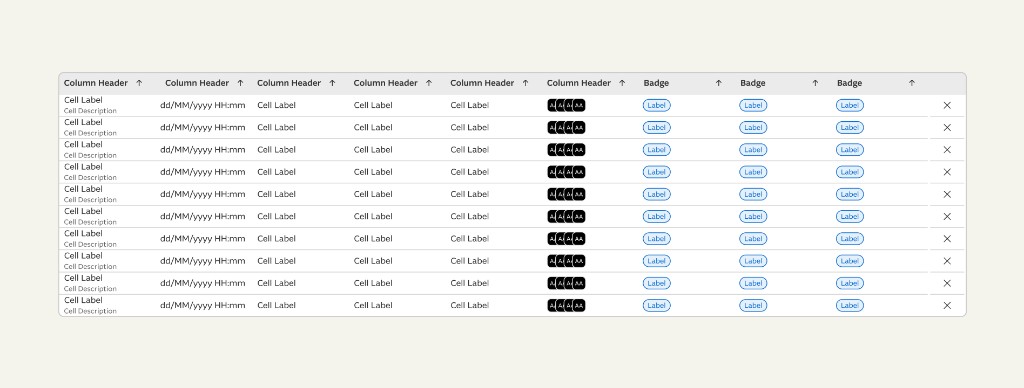This screenshot has height=388, width=1024.
Task: Click the second Badge column Label in row one
Action: (x=753, y=105)
